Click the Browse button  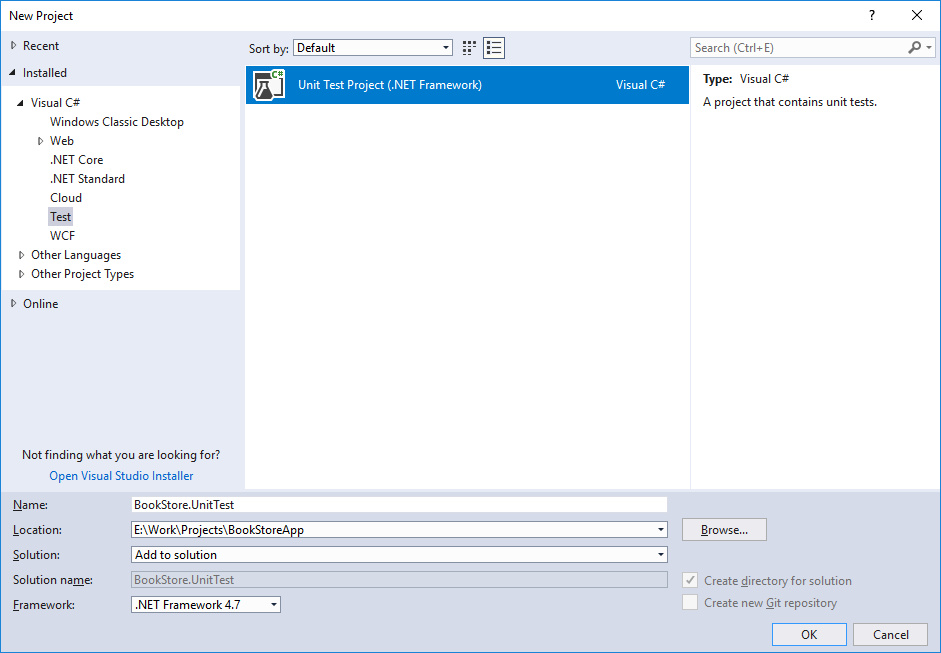724,530
